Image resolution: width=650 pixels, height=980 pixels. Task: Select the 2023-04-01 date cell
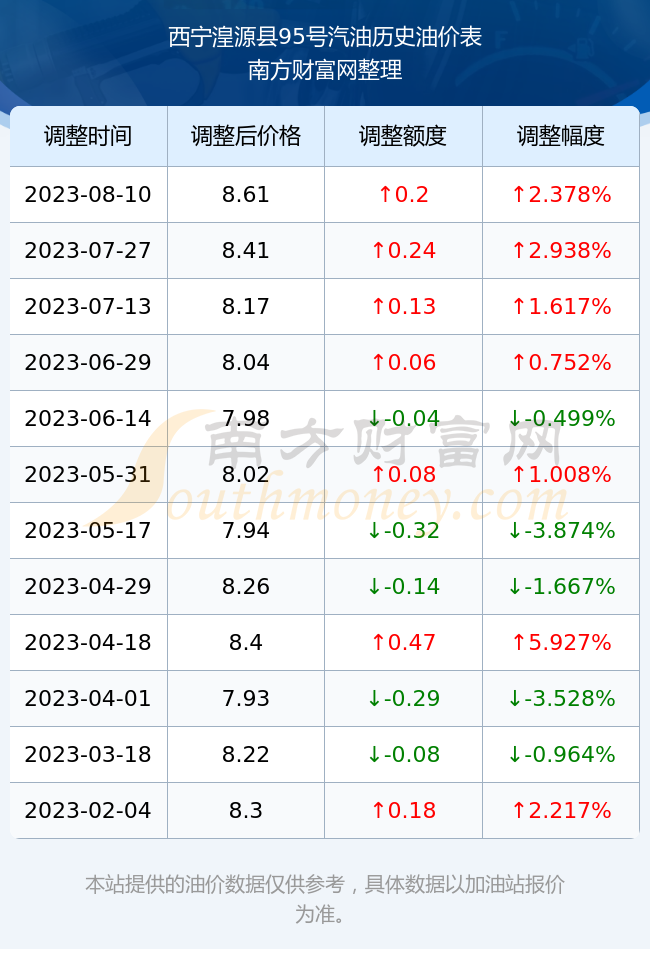[x=88, y=698]
